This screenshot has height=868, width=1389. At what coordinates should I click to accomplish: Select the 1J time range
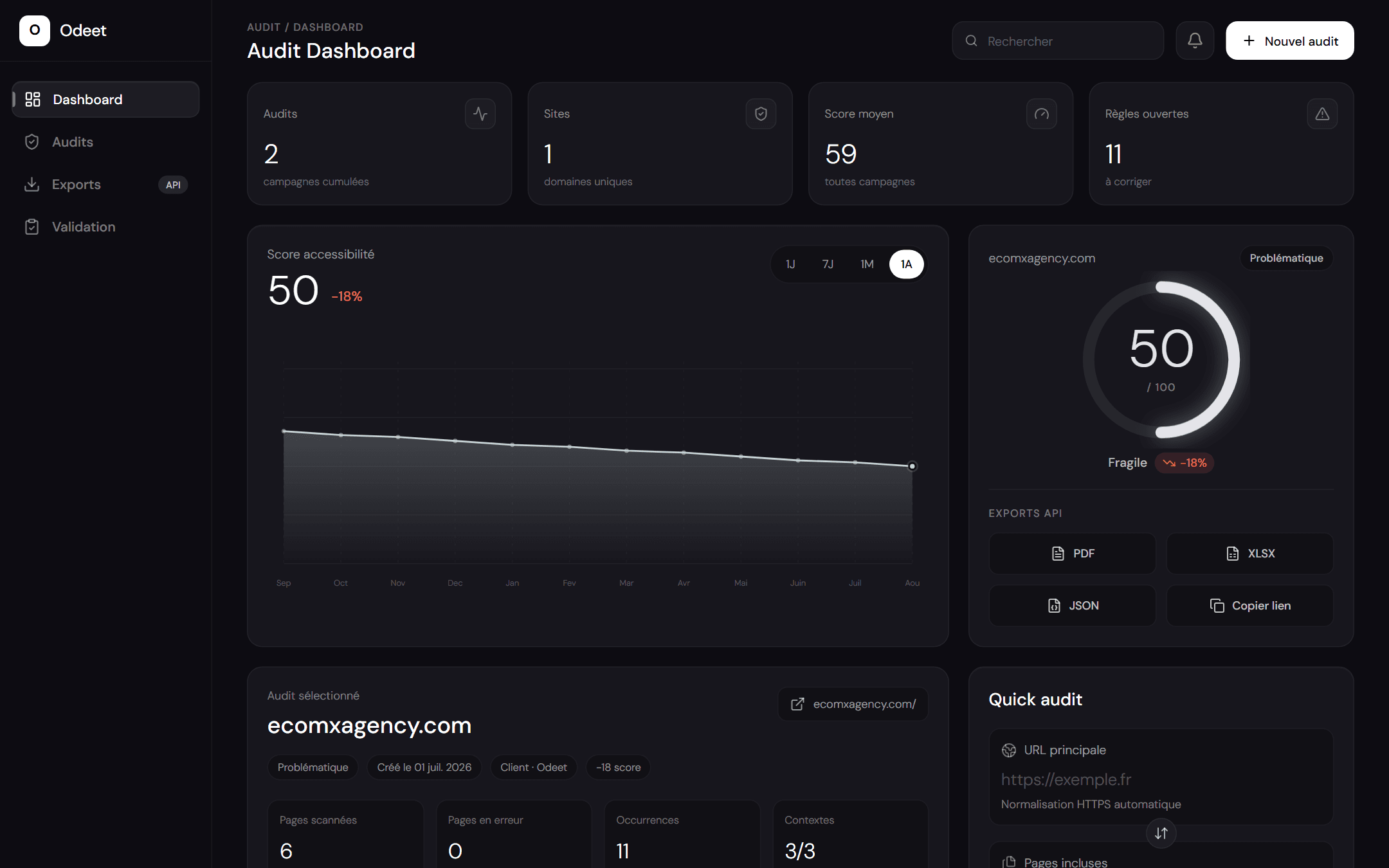[x=791, y=264]
